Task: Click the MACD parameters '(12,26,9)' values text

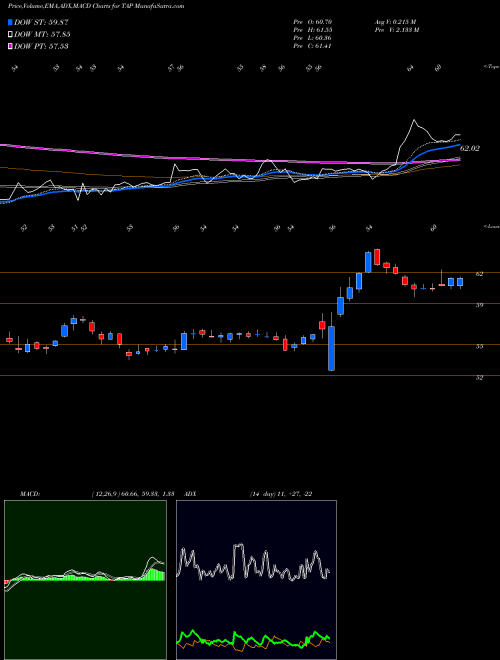Action: (x=133, y=494)
